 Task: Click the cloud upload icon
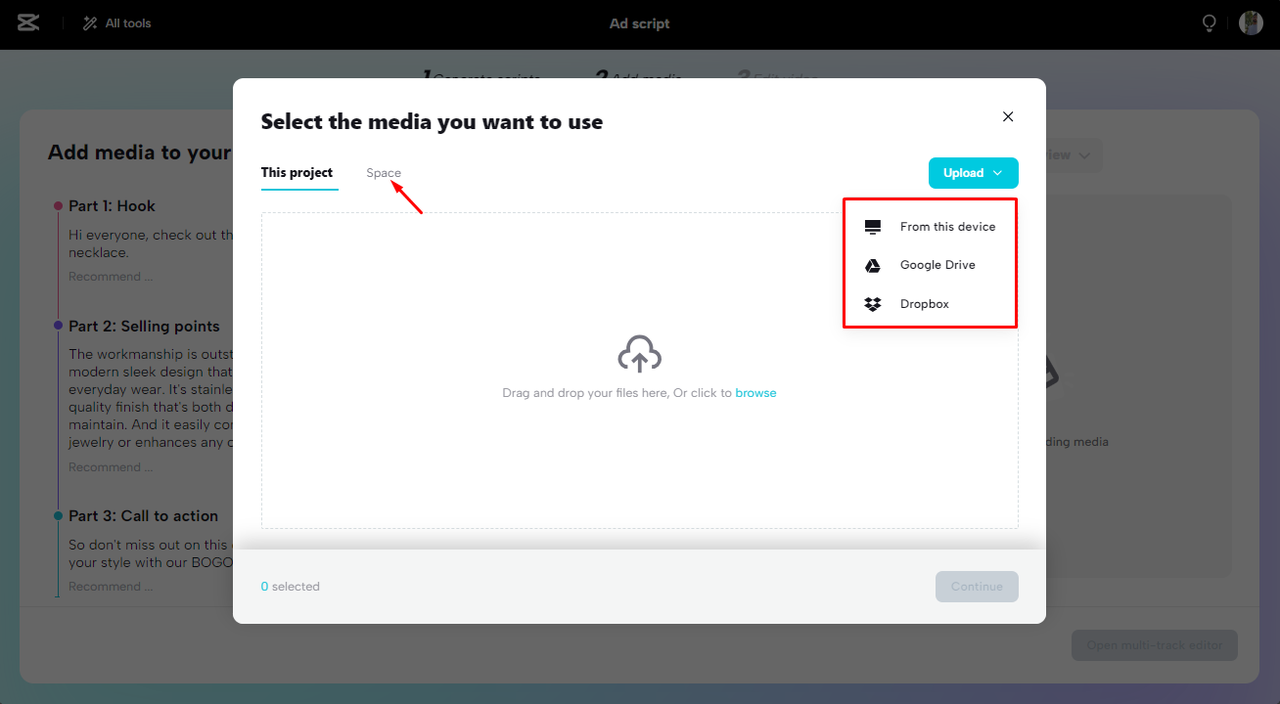click(640, 355)
